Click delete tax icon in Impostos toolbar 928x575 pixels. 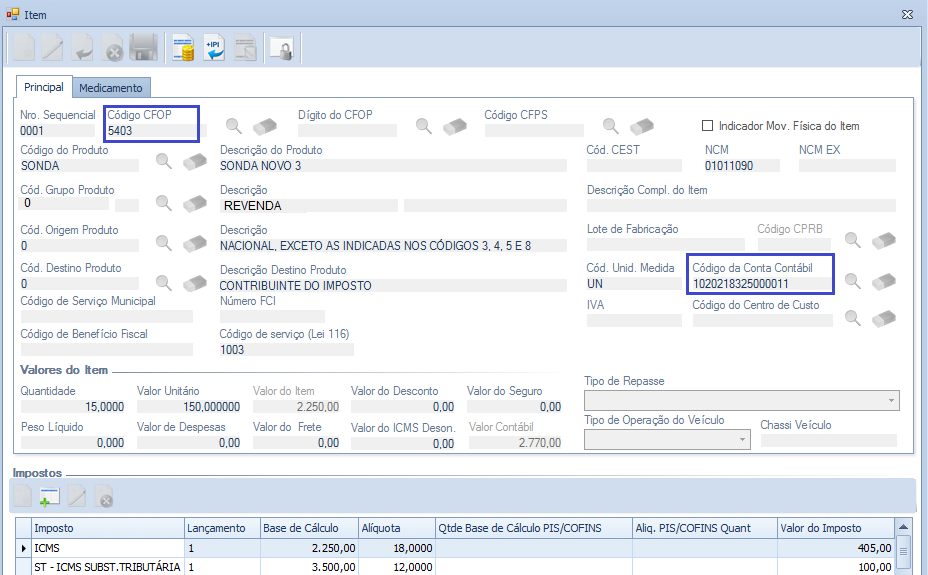[x=104, y=496]
